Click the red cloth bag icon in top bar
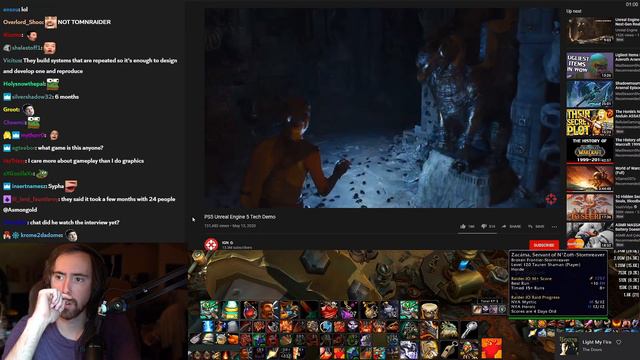Screen dimensions: 640x360 tap(329, 310)
